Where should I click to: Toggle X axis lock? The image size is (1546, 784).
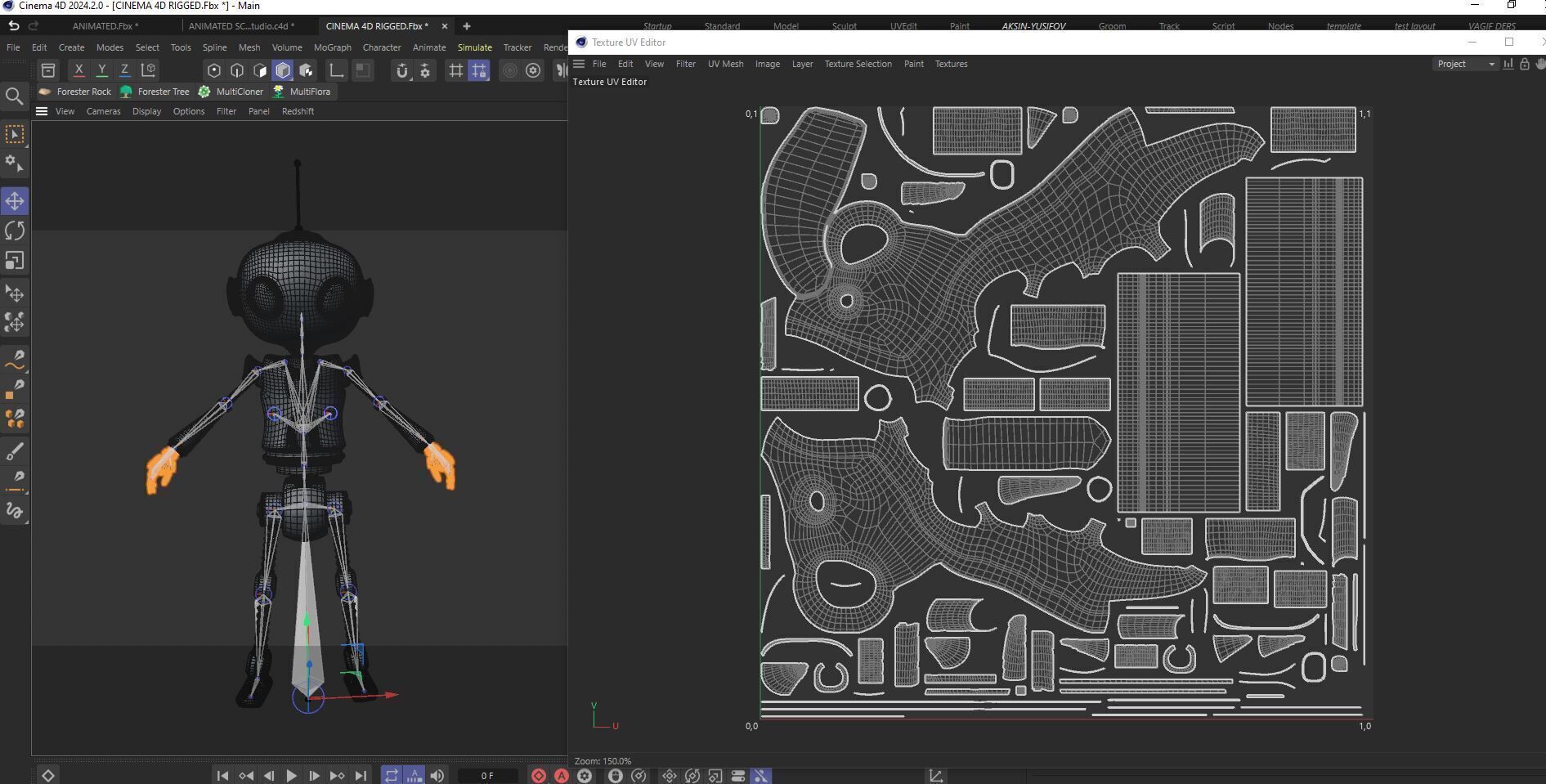click(x=78, y=70)
